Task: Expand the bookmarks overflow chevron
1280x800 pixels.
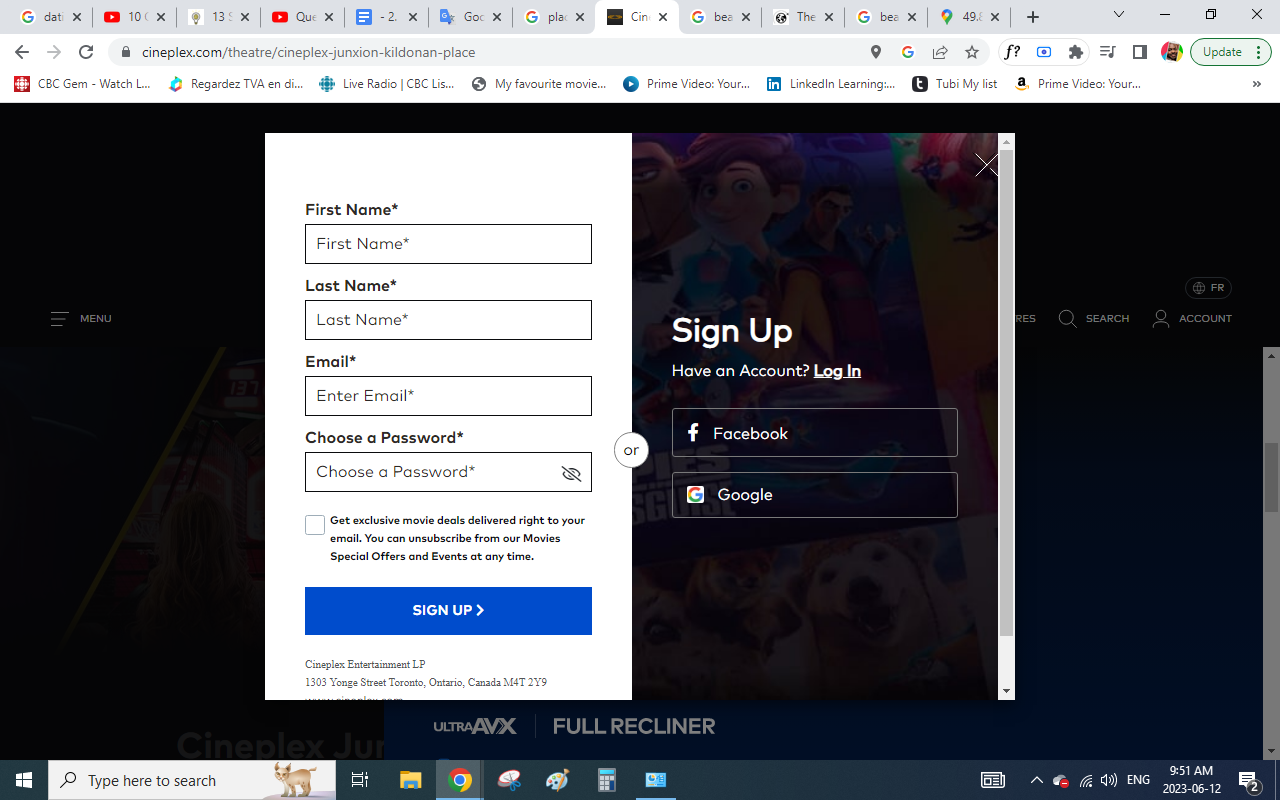Action: (1257, 84)
